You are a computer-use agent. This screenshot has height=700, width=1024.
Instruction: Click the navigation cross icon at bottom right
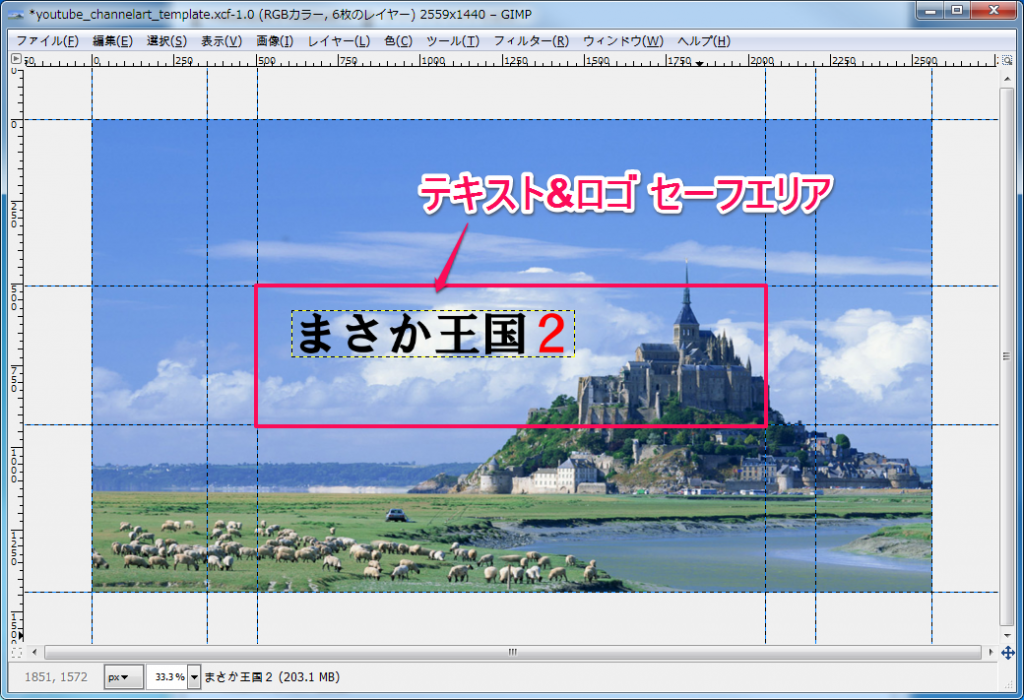pos(1008,652)
